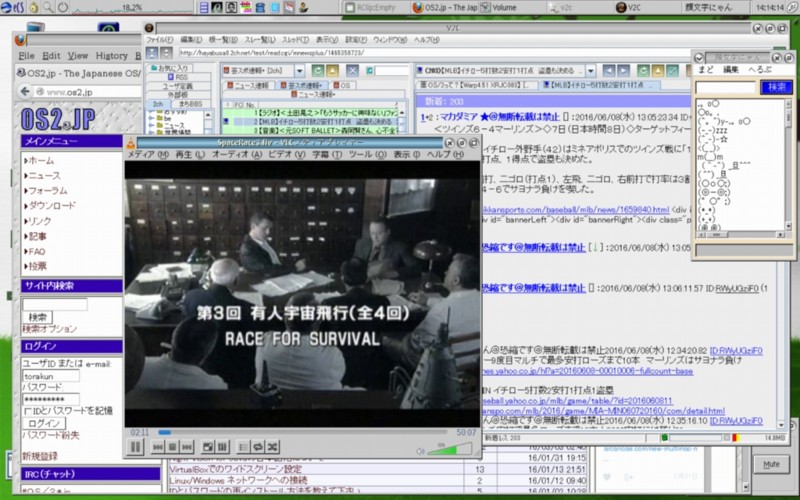Open V2C 設定 menu
Screen dimensions: 800x500
click(356, 40)
